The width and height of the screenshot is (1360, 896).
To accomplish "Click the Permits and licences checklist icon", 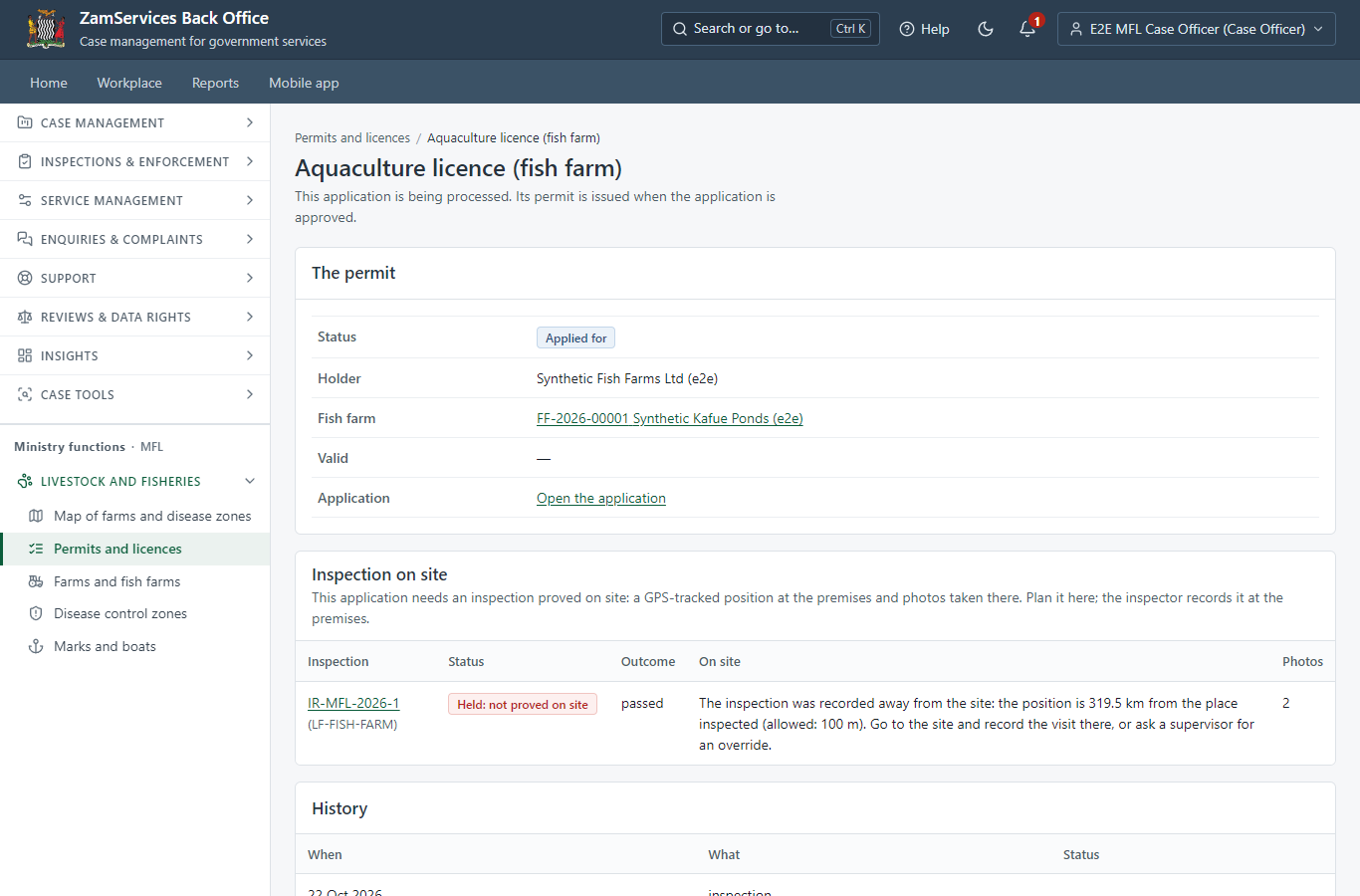I will click(x=36, y=549).
